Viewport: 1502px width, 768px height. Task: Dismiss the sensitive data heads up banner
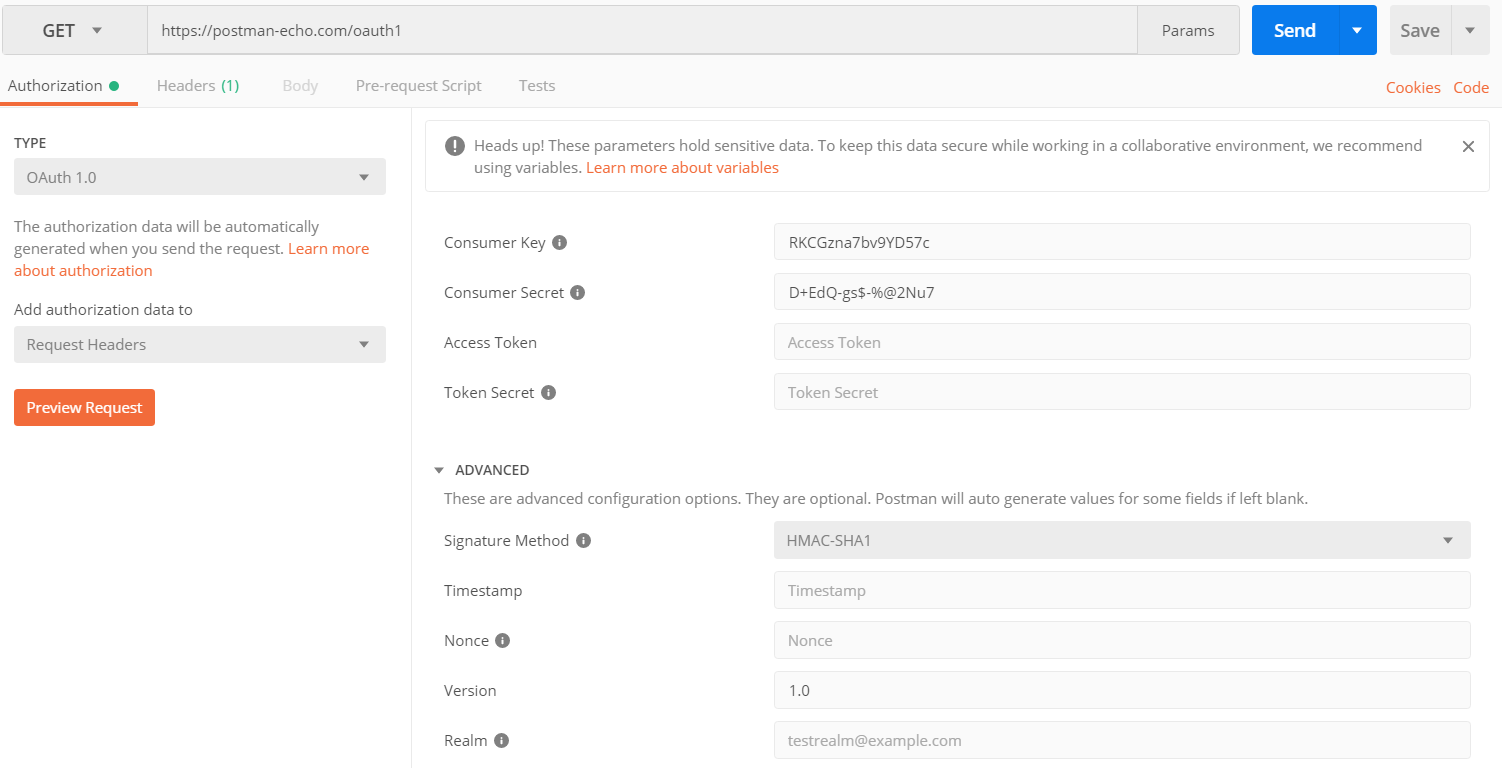point(1468,146)
